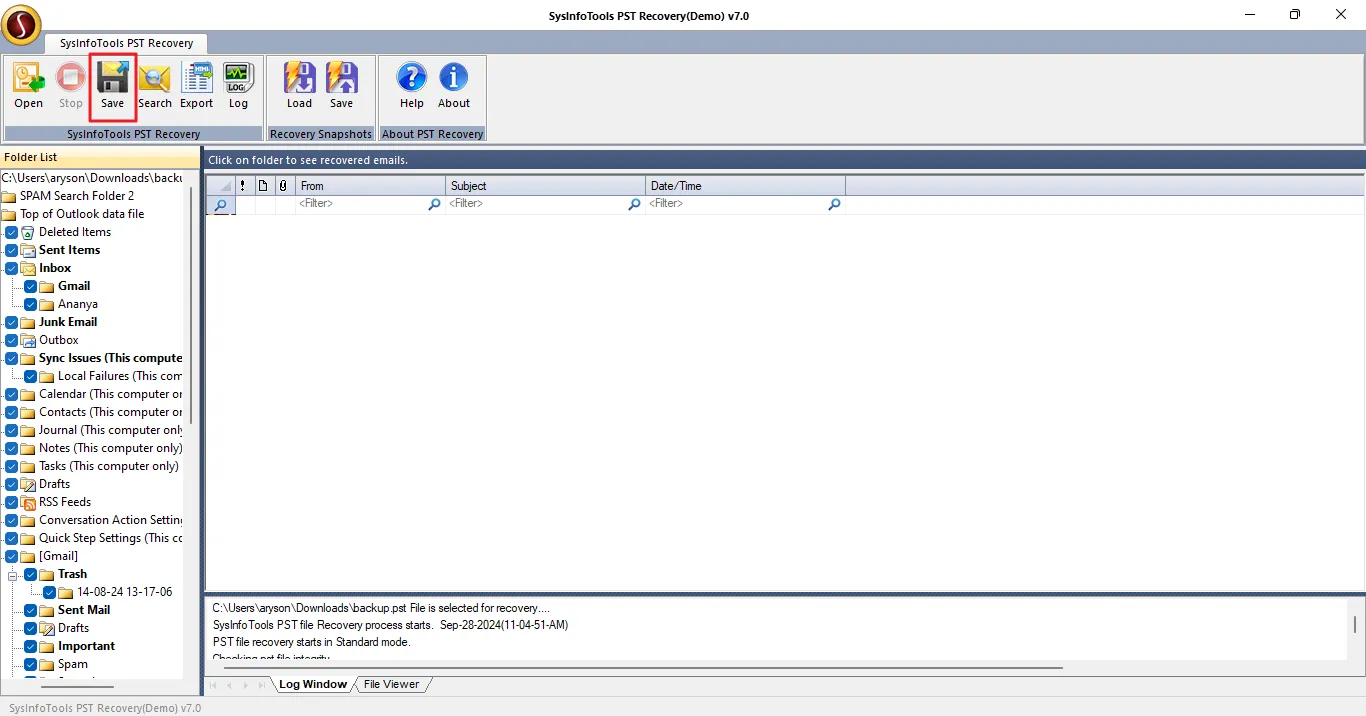1366x716 pixels.
Task: Click the red-highlighted Save icon beside Stop
Action: click(x=112, y=78)
